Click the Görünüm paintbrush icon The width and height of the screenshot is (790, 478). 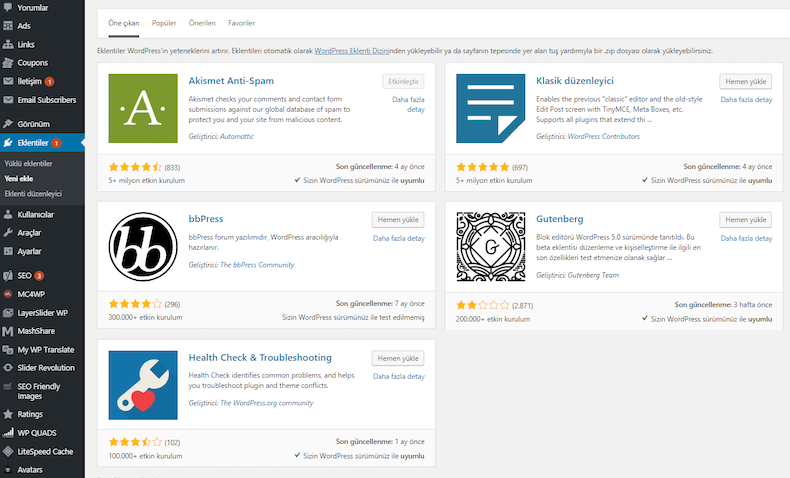(8, 124)
